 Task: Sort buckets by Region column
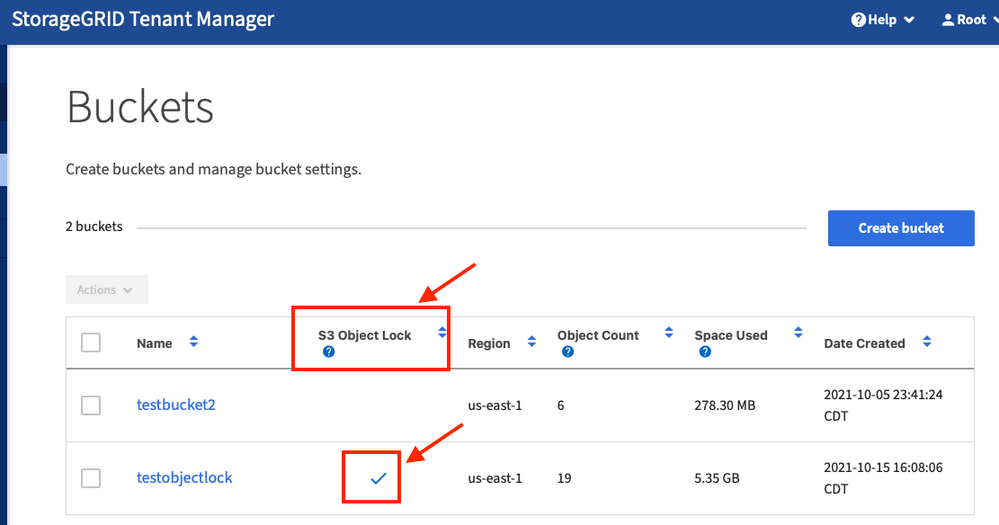tap(531, 342)
